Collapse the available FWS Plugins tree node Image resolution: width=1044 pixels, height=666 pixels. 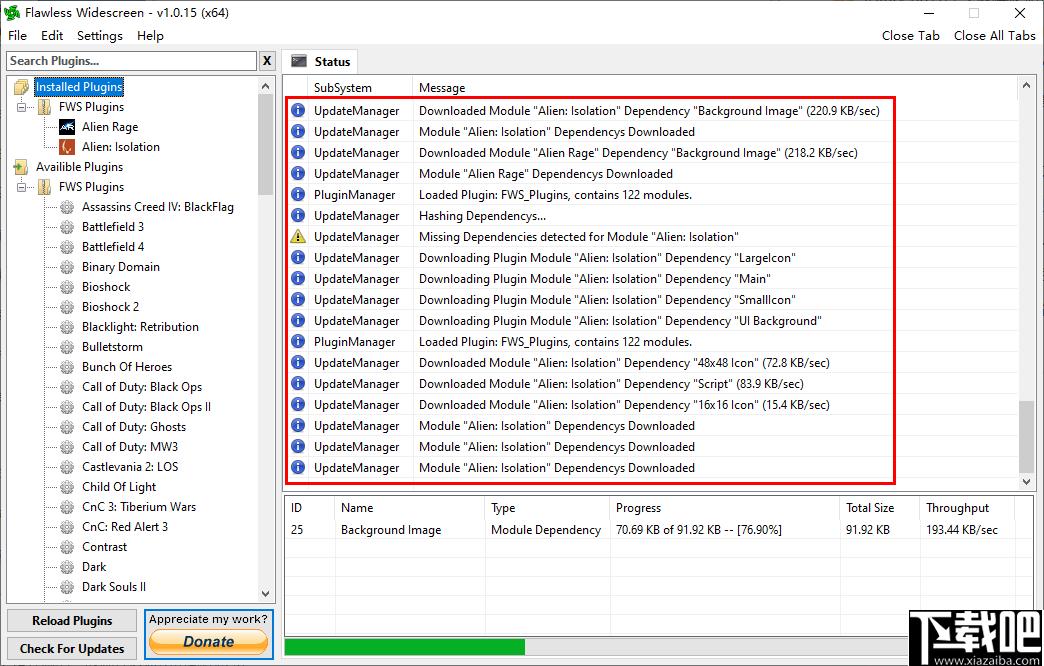[22, 186]
